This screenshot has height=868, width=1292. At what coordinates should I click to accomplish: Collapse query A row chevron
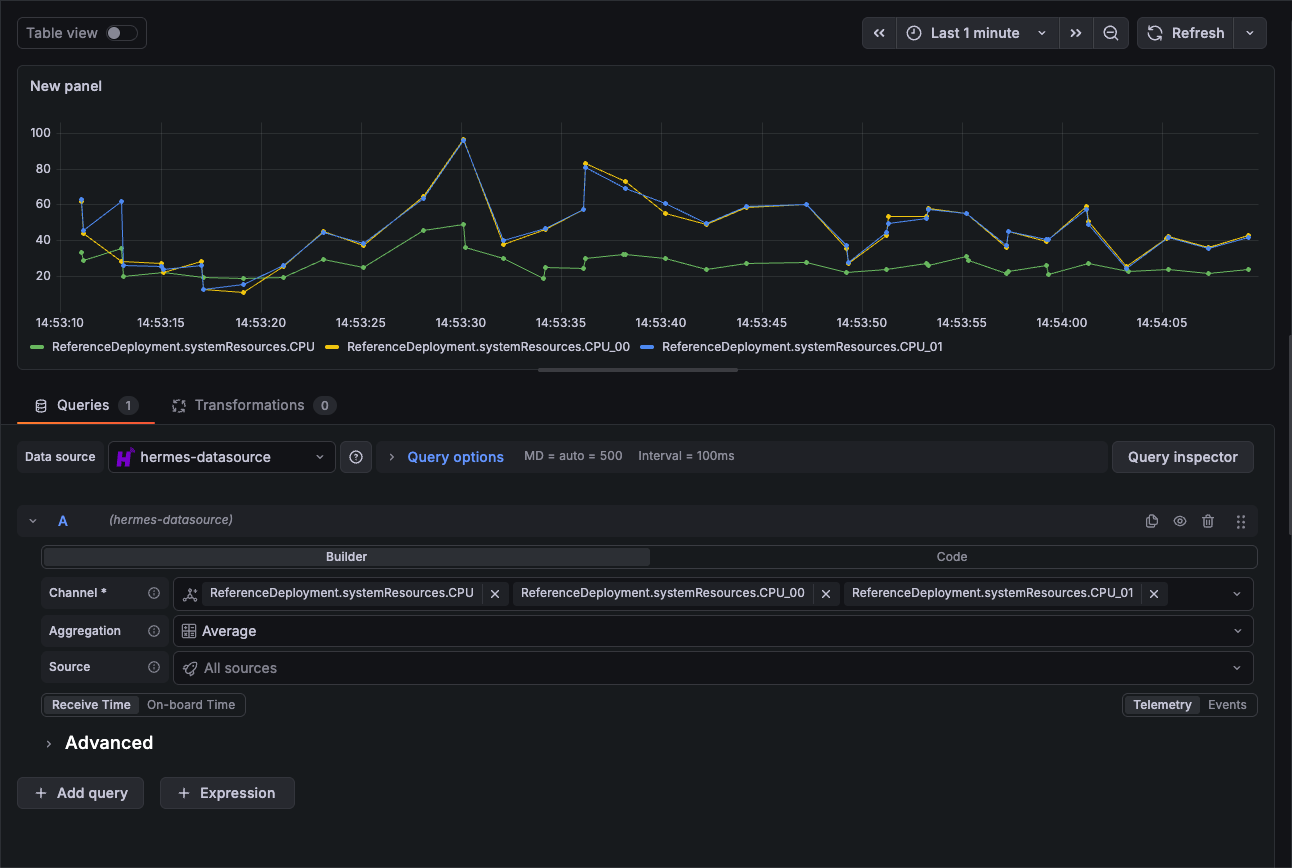33,521
